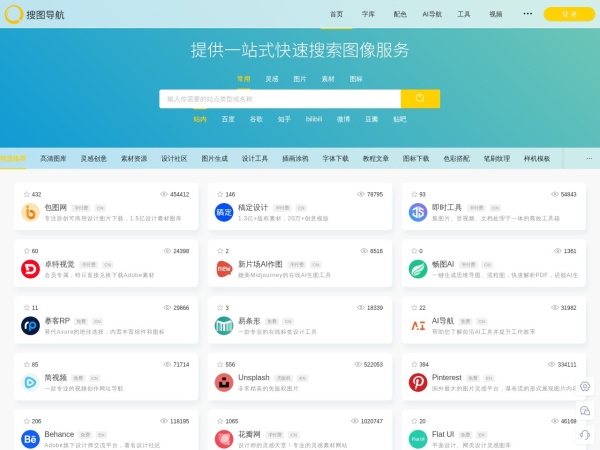Select the 灵感创意 category tab
600x450 pixels.
(93, 158)
